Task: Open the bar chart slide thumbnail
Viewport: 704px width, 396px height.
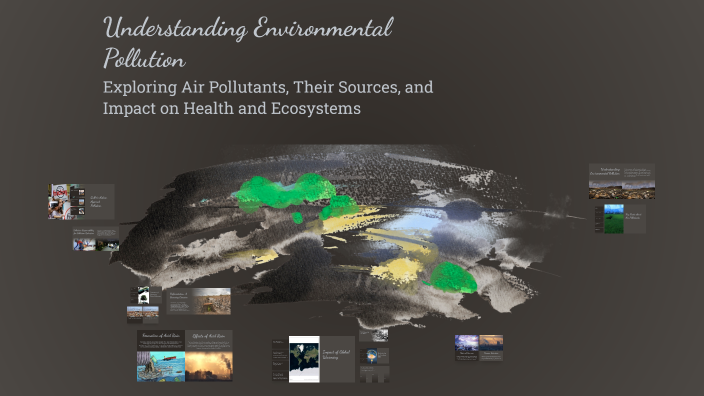Action: tap(374, 374)
